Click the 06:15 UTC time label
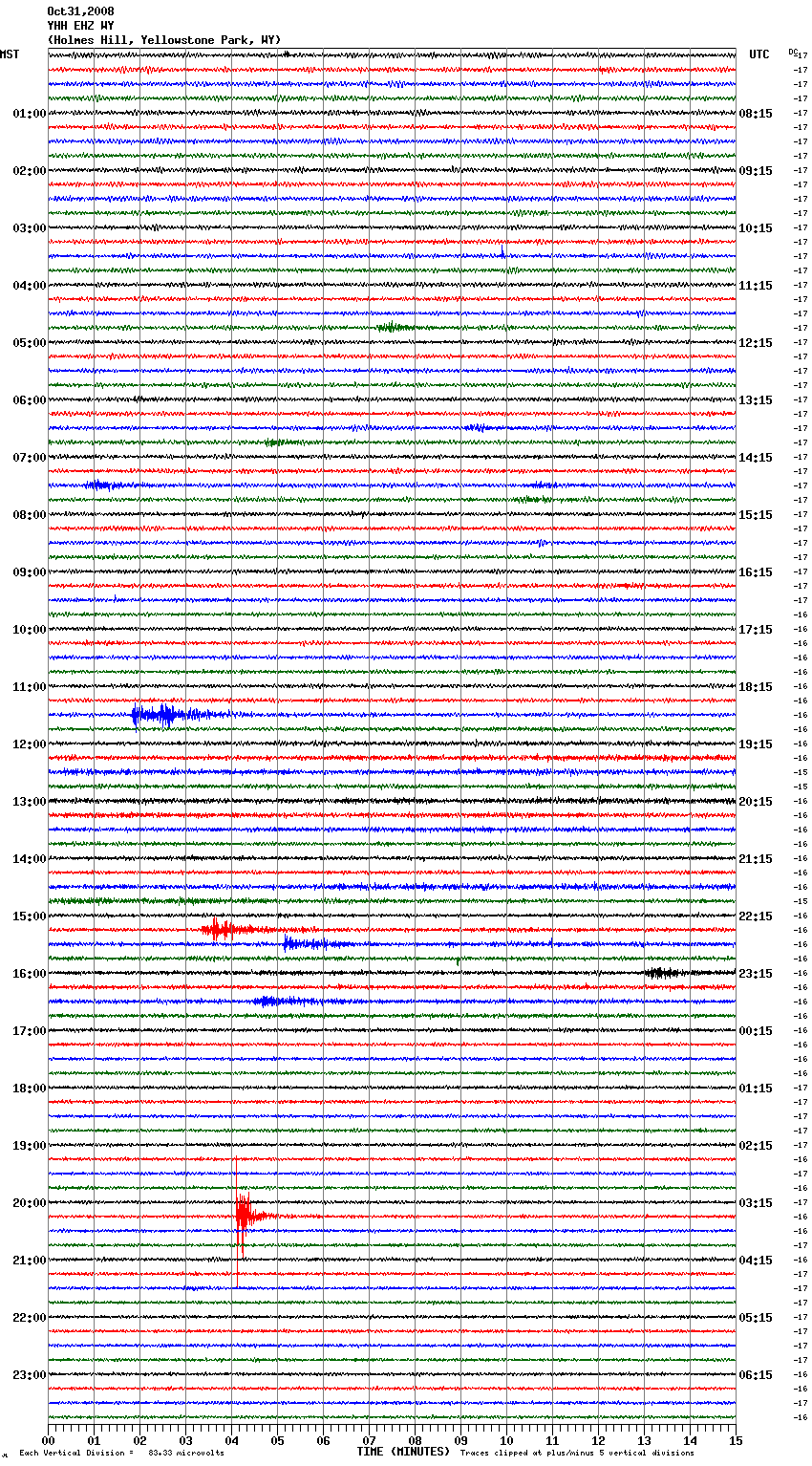This screenshot has height=1466, width=812. click(756, 1375)
